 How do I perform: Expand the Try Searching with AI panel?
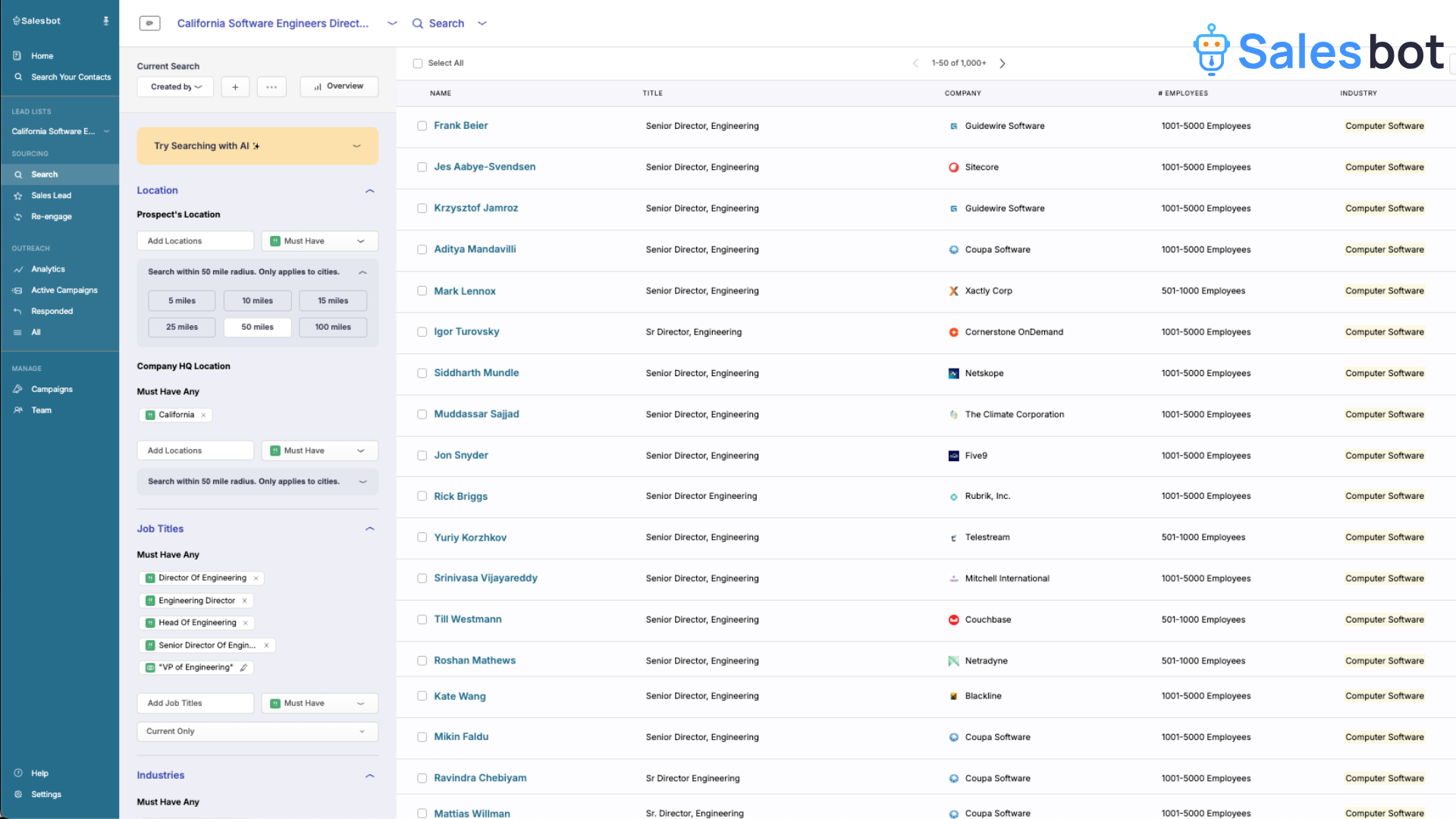point(356,146)
